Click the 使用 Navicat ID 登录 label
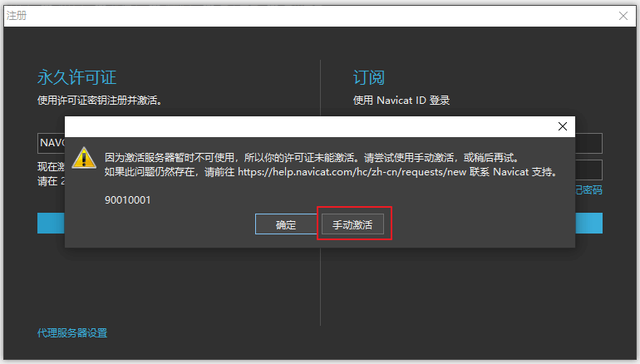This screenshot has width=640, height=364. point(401,100)
